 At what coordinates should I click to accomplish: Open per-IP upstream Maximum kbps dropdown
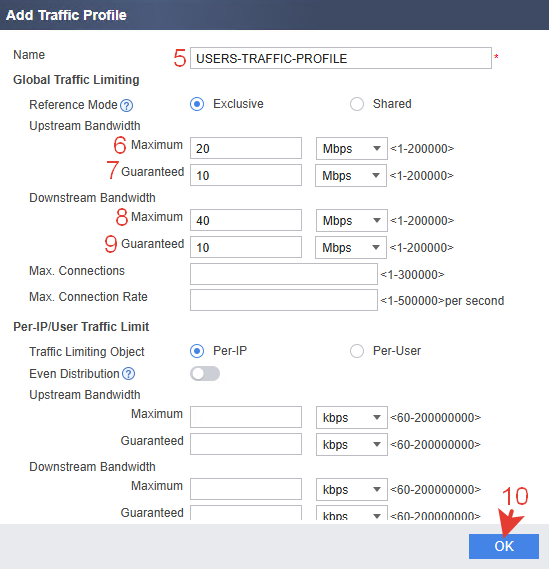[x=352, y=417]
